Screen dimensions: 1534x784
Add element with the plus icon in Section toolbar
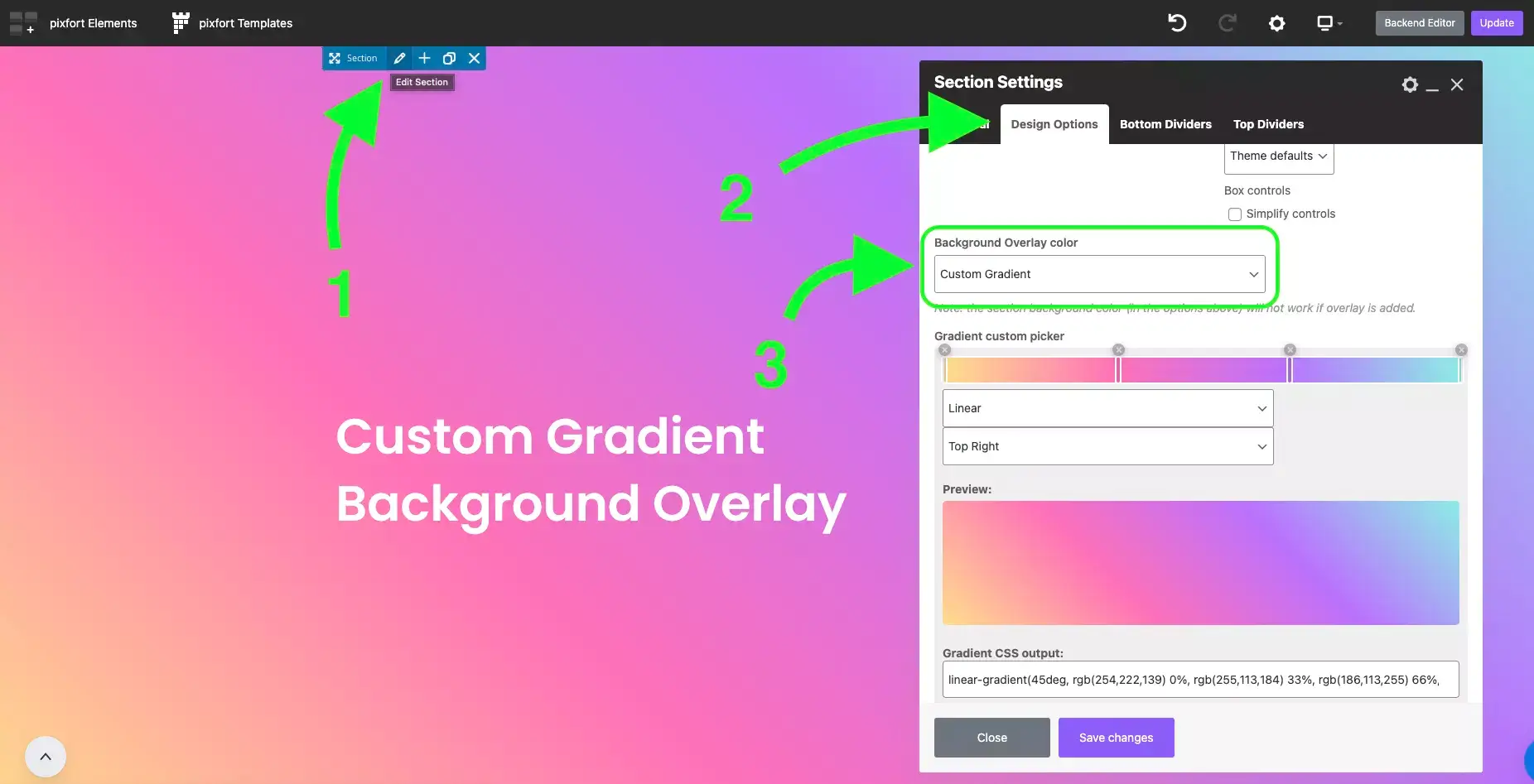[x=424, y=58]
